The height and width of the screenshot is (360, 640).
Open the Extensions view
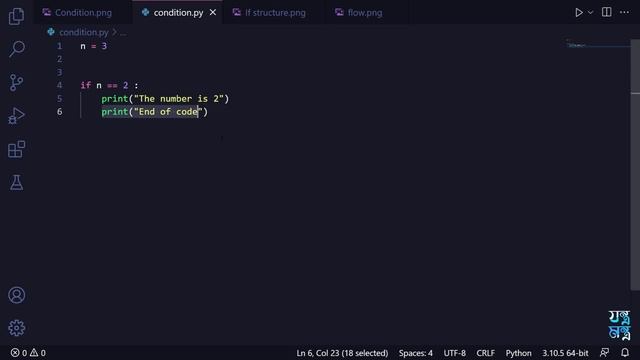pos(16,149)
